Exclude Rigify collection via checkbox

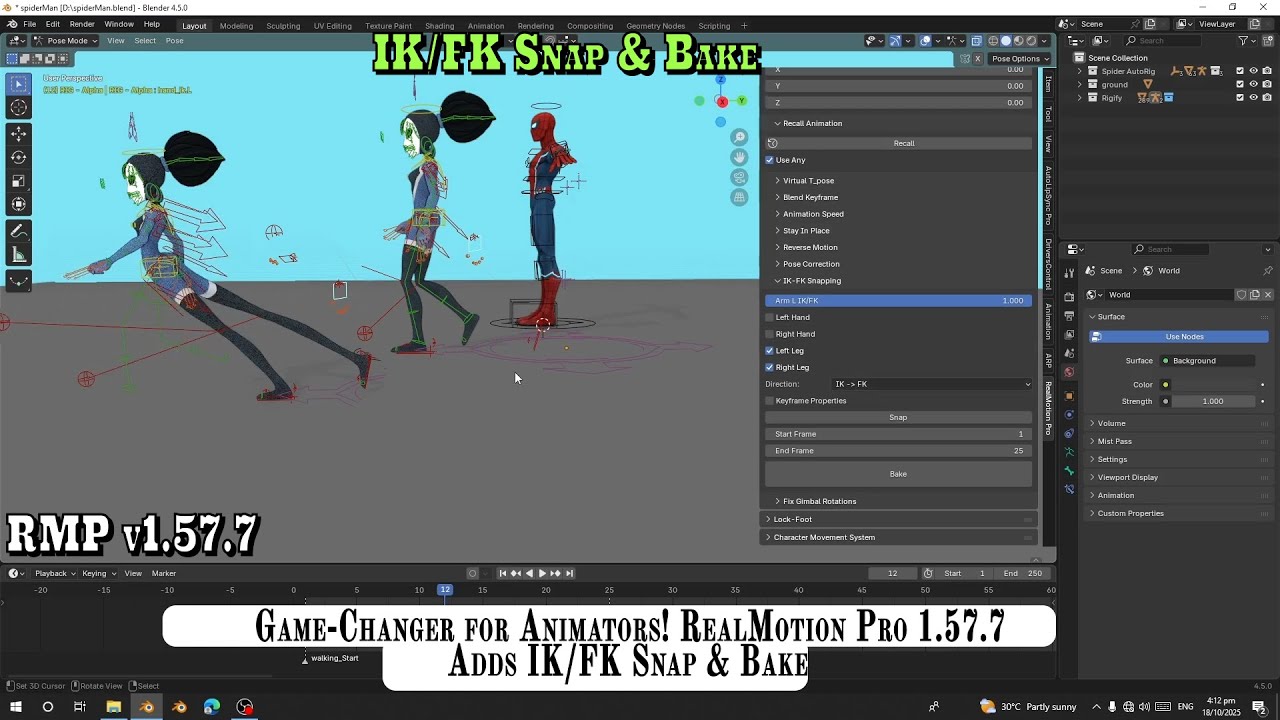click(x=1240, y=97)
